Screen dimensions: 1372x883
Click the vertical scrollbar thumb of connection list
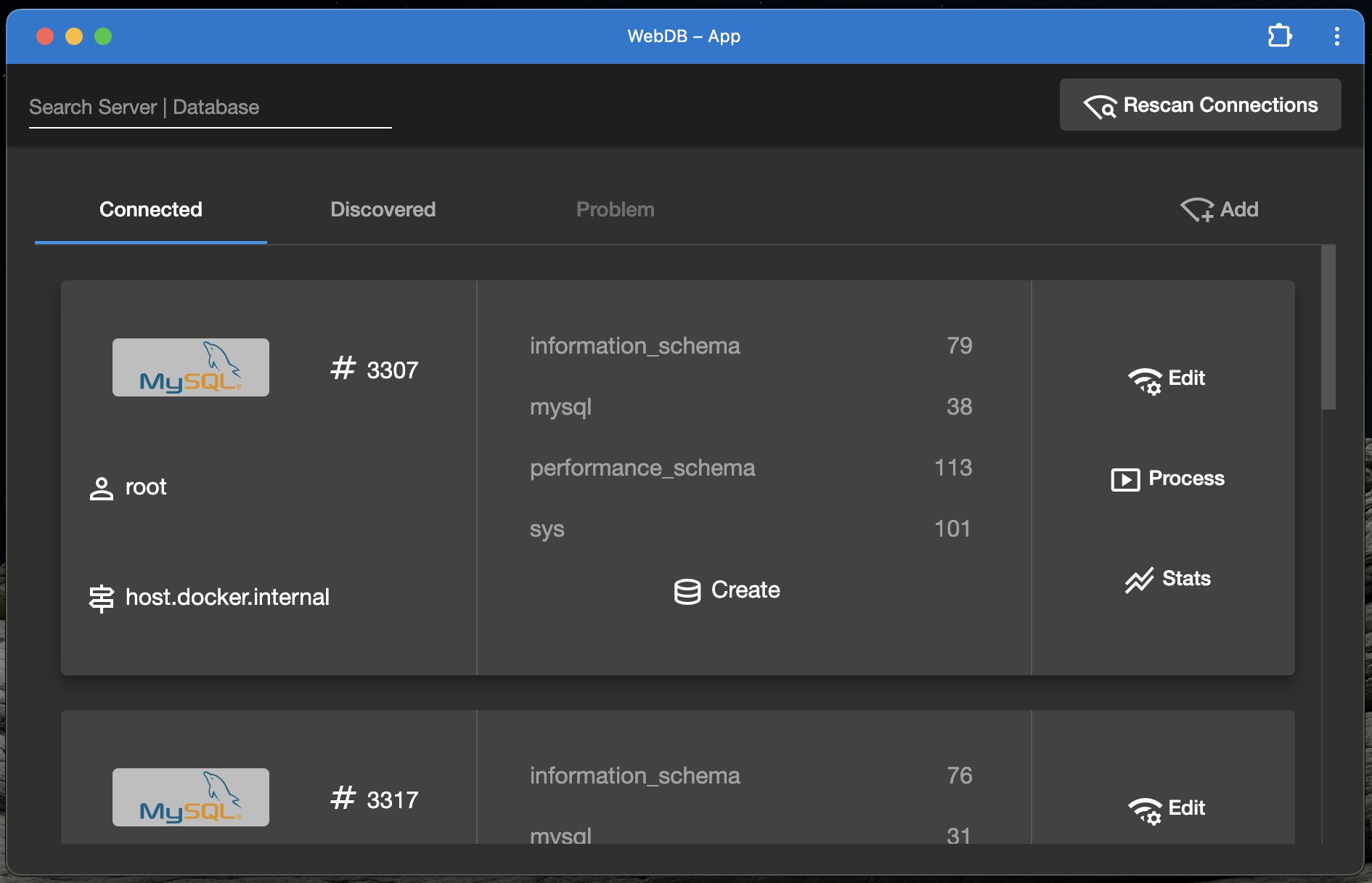click(1328, 327)
